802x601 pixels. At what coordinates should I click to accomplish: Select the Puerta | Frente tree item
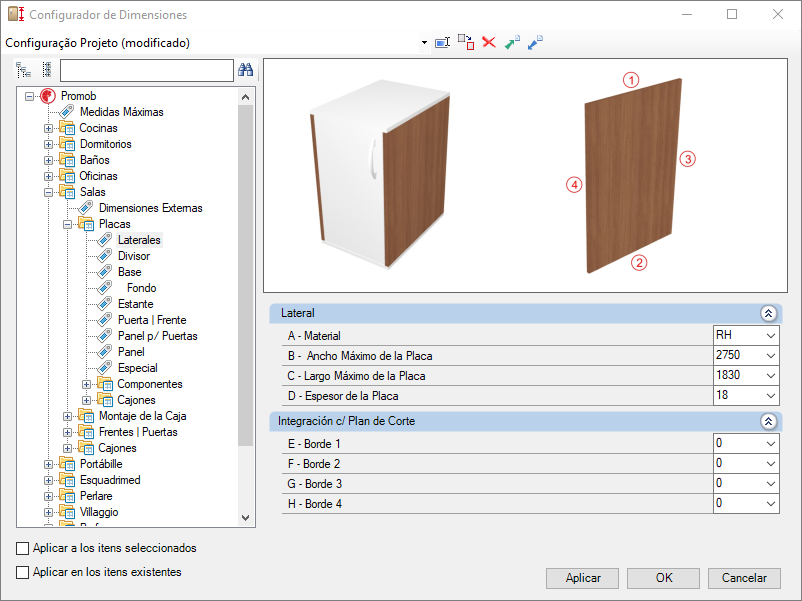point(152,320)
